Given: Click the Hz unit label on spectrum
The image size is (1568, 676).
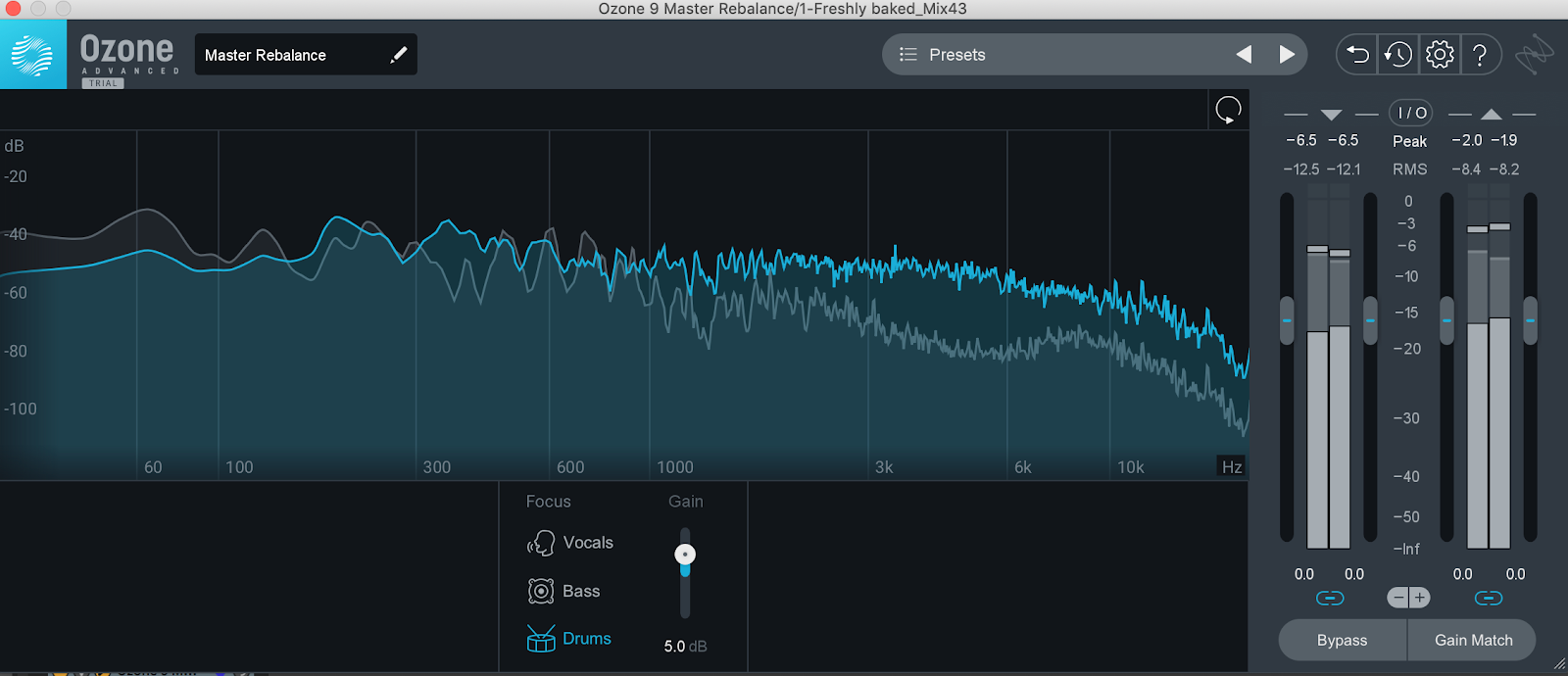Looking at the screenshot, I should (x=1232, y=467).
